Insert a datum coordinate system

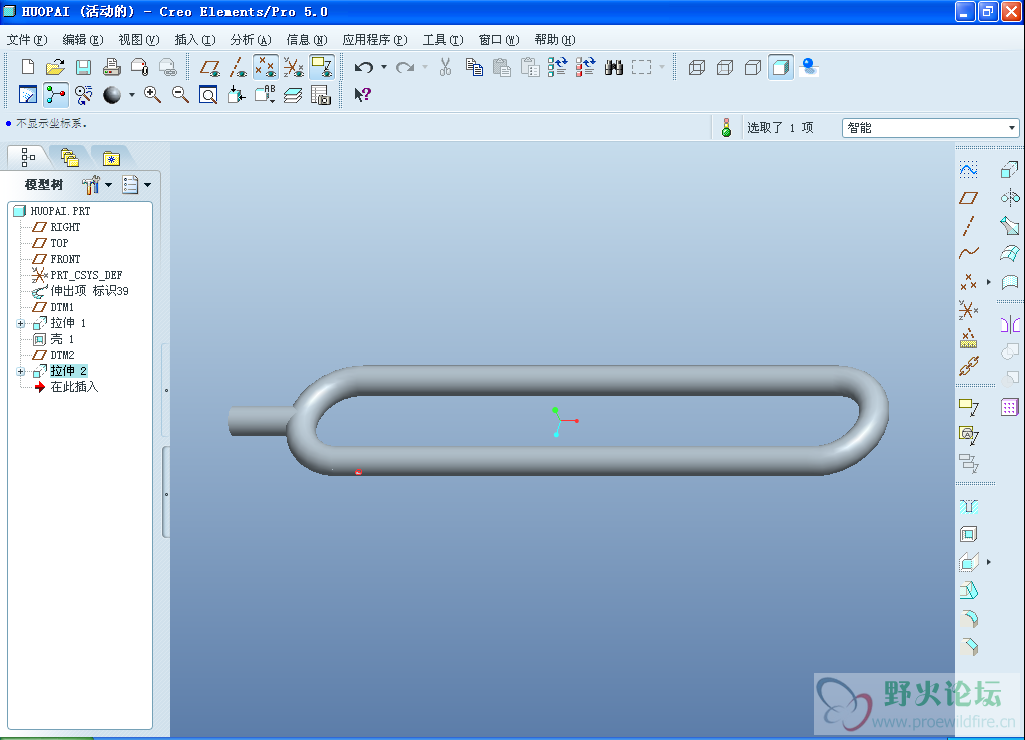point(968,310)
